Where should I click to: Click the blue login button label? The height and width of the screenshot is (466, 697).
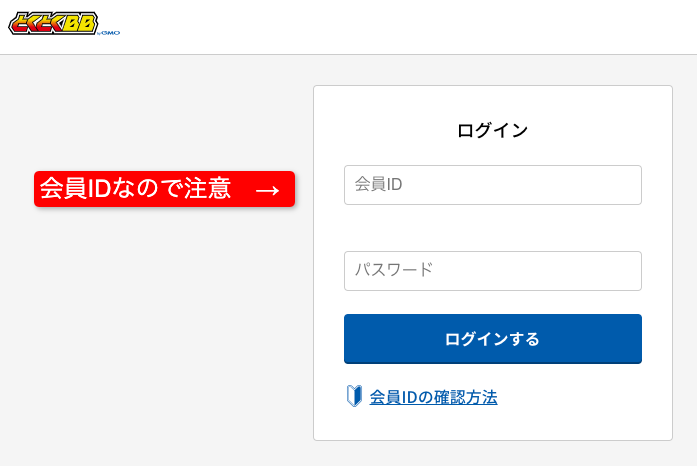493,339
